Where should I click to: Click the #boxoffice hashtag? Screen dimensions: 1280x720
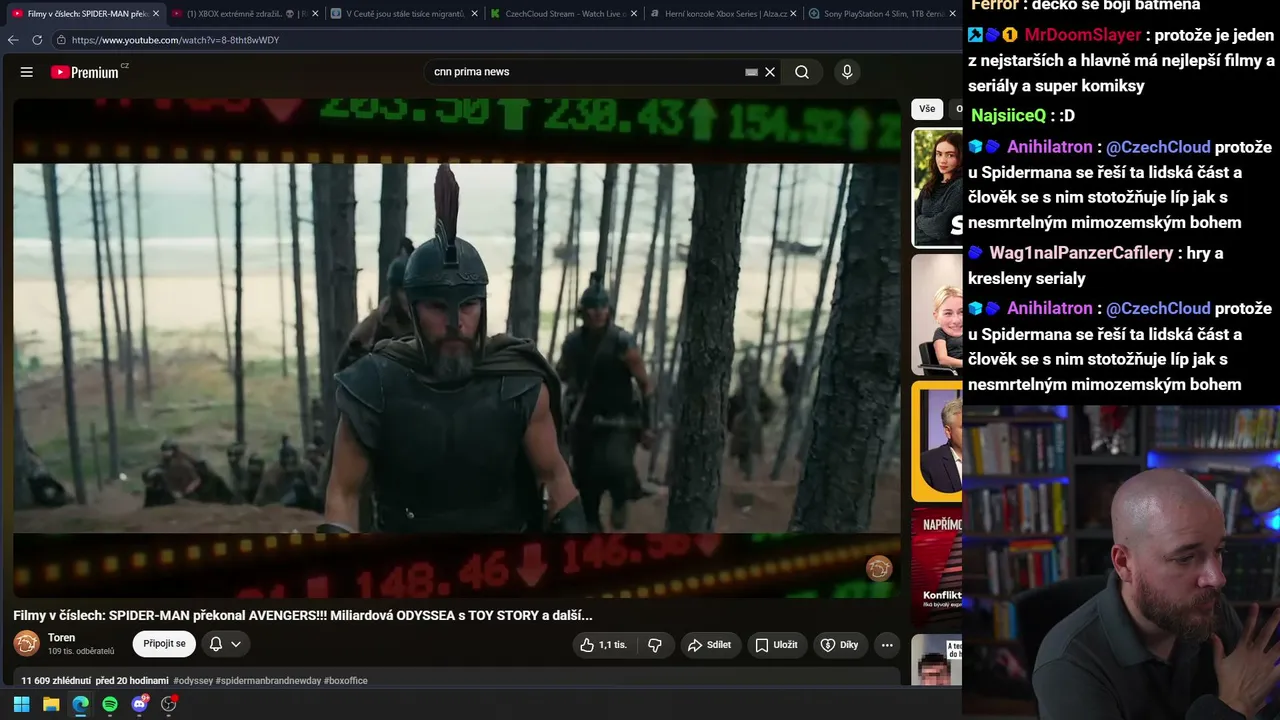tap(346, 681)
